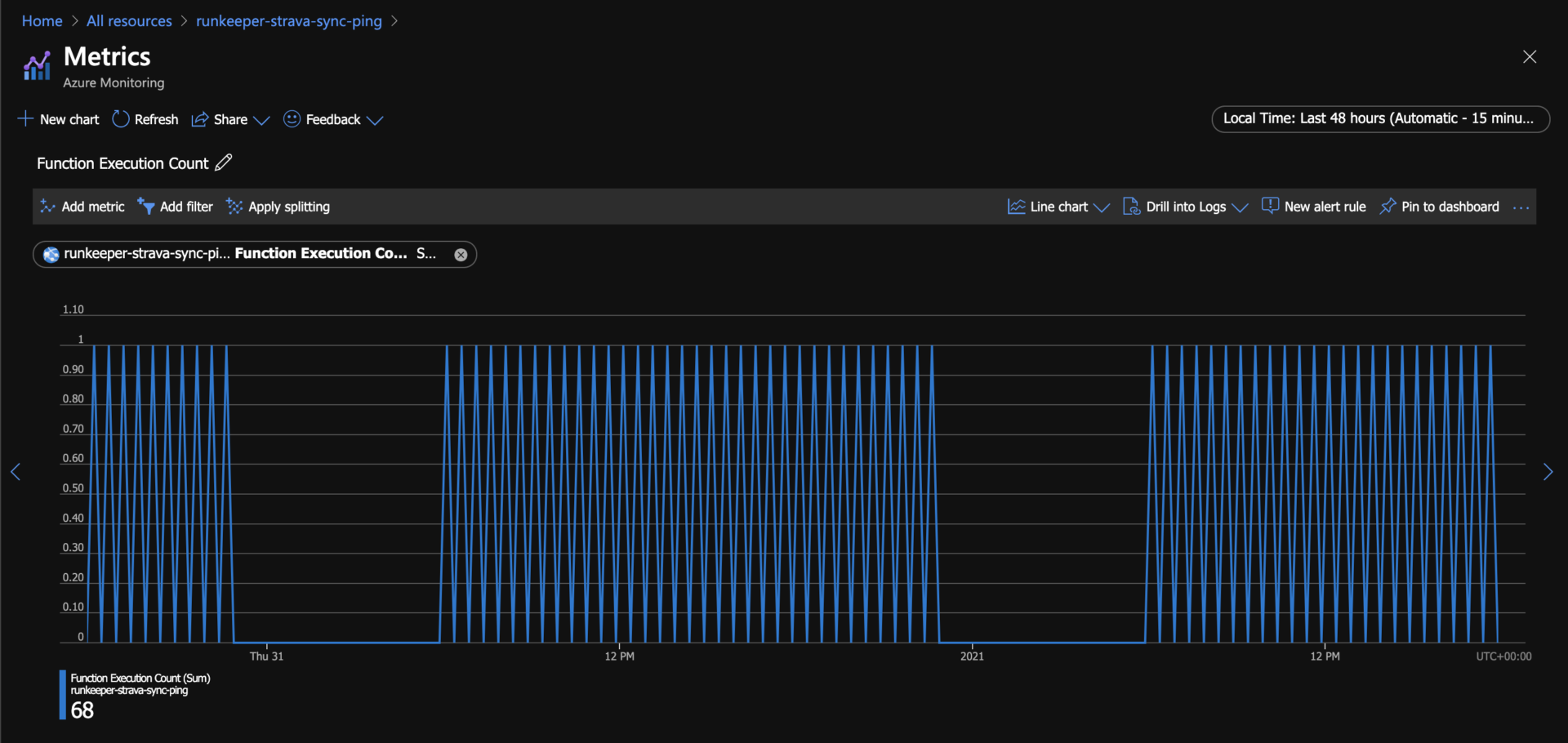Open the Feedback dropdown chevron
Screen dimensions: 1568x743
click(x=375, y=120)
